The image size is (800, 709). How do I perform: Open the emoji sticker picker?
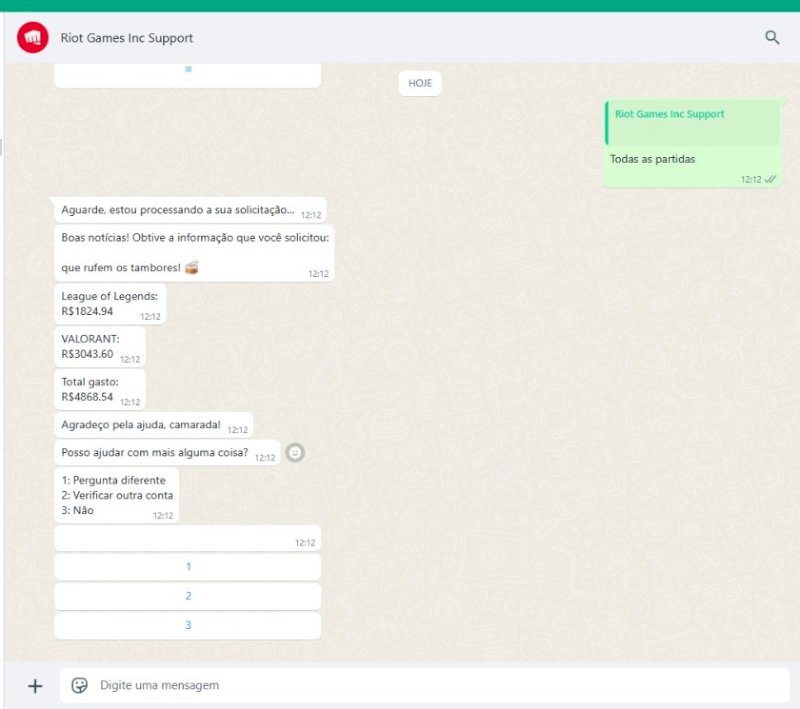pos(80,686)
